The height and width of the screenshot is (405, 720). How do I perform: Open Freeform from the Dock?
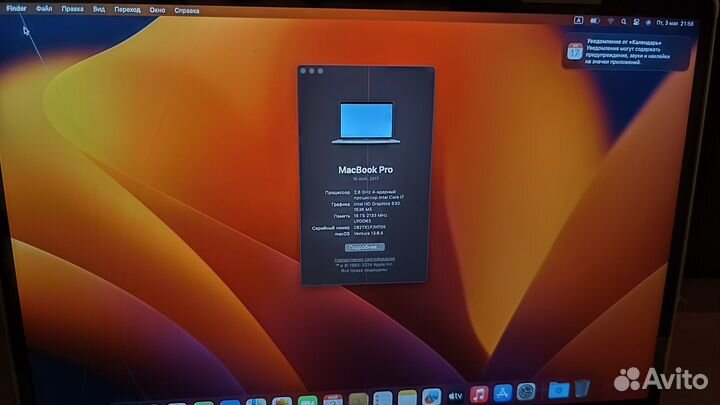431,397
